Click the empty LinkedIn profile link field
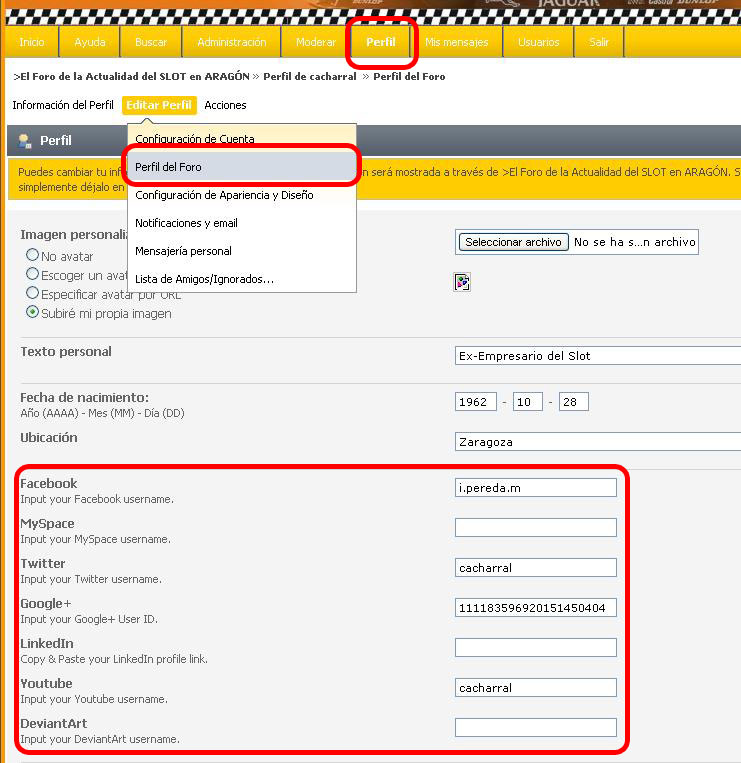 coord(536,648)
